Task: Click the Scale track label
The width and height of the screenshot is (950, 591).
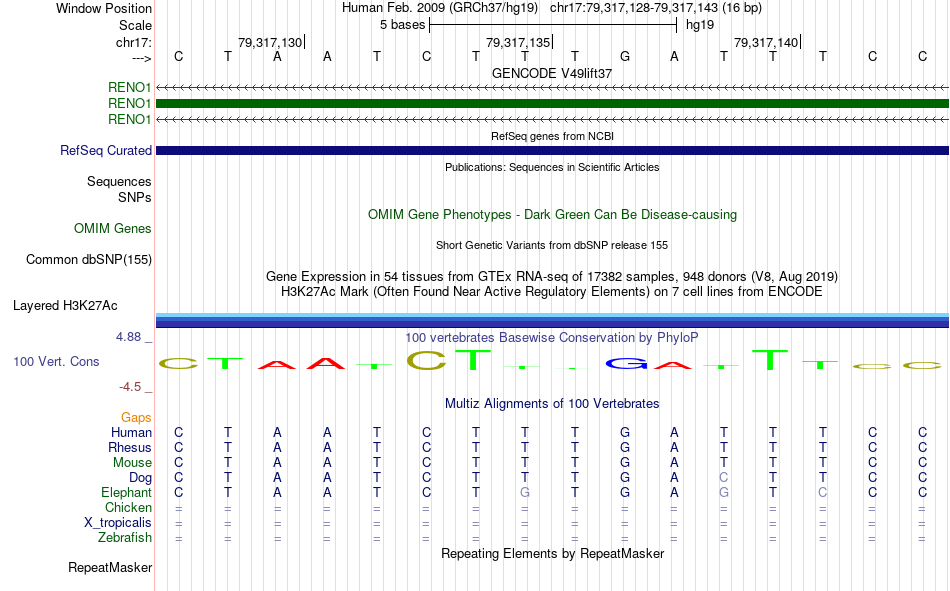Action: (x=135, y=25)
